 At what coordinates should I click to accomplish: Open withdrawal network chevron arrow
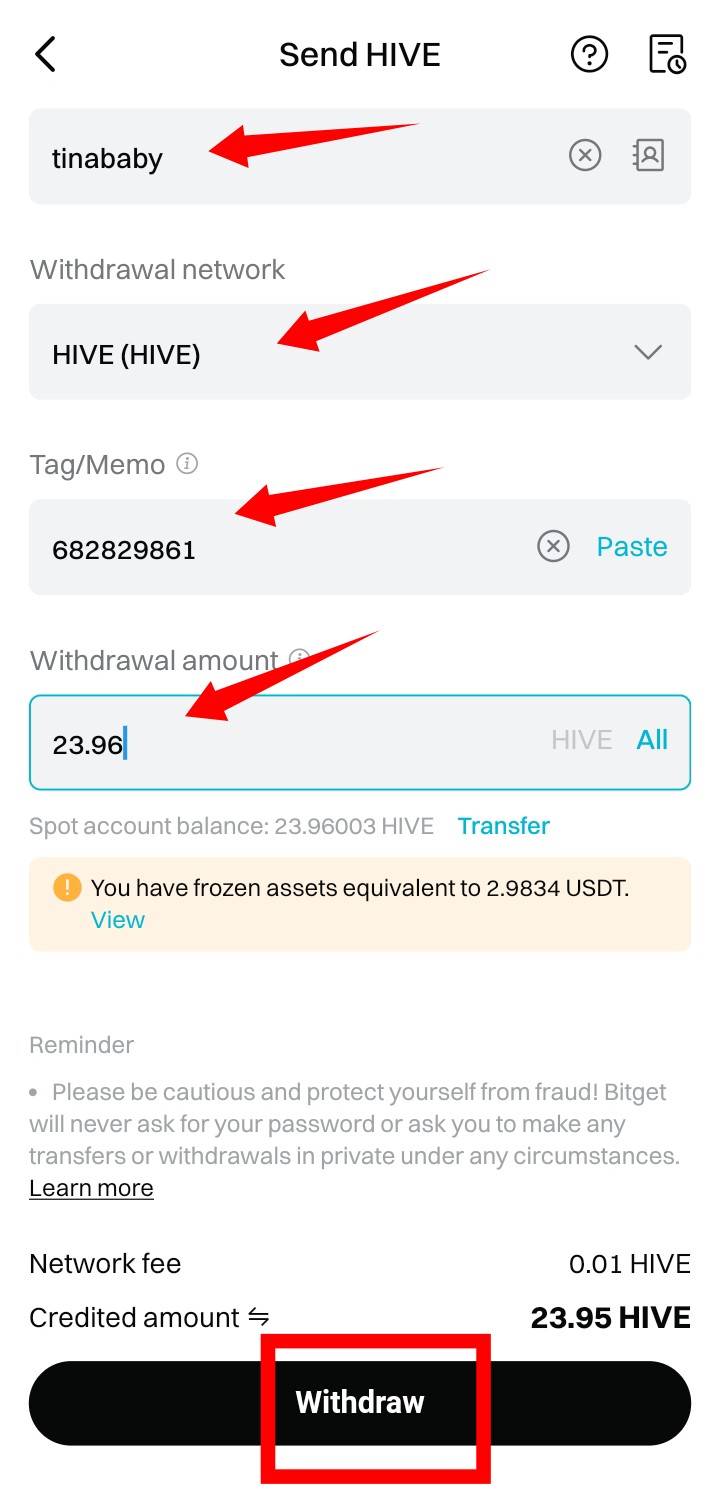[648, 352]
